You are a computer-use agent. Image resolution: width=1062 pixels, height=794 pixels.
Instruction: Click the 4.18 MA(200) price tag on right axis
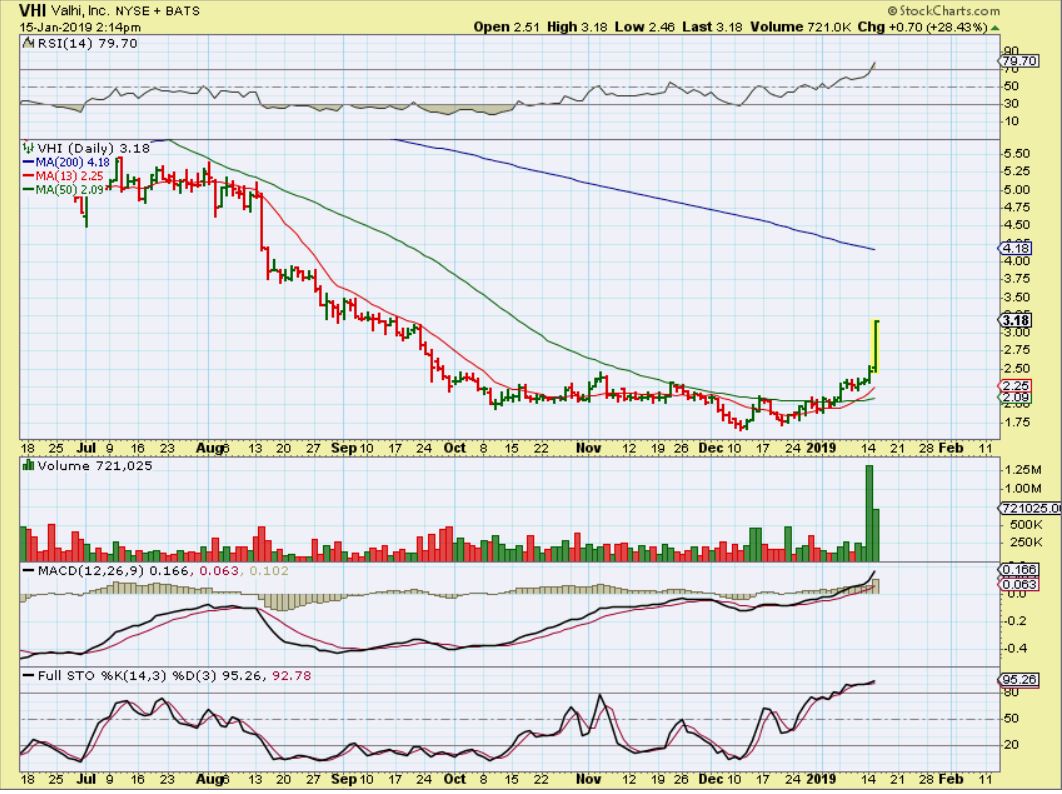[1015, 249]
